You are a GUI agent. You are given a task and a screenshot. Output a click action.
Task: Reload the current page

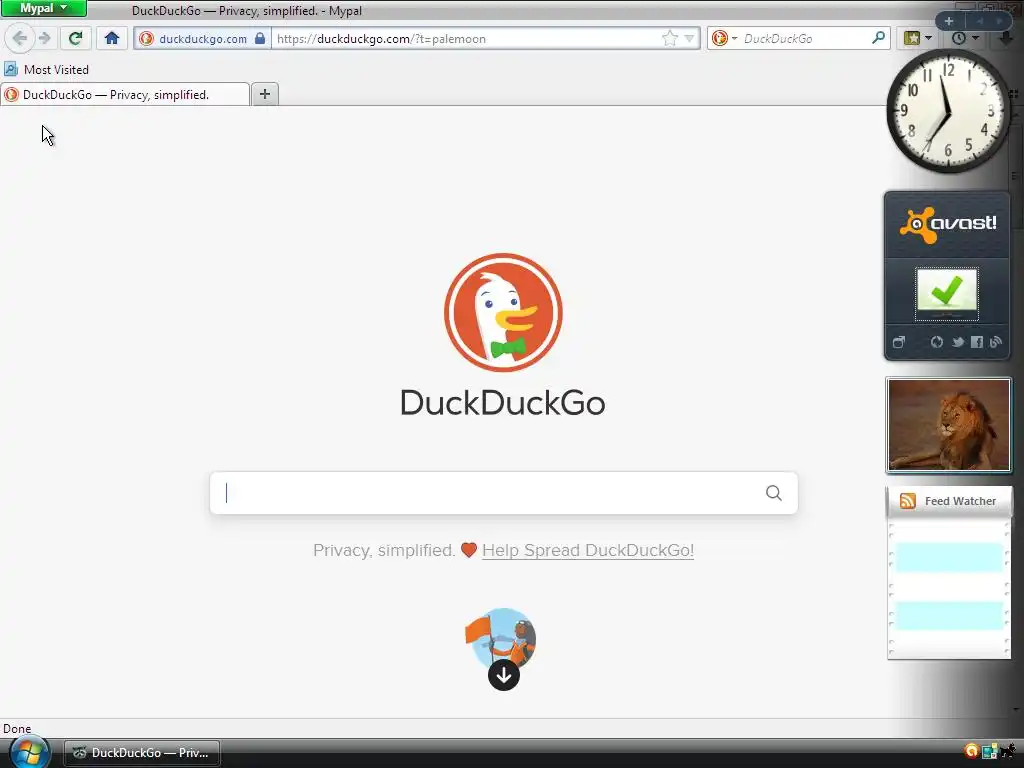point(75,38)
